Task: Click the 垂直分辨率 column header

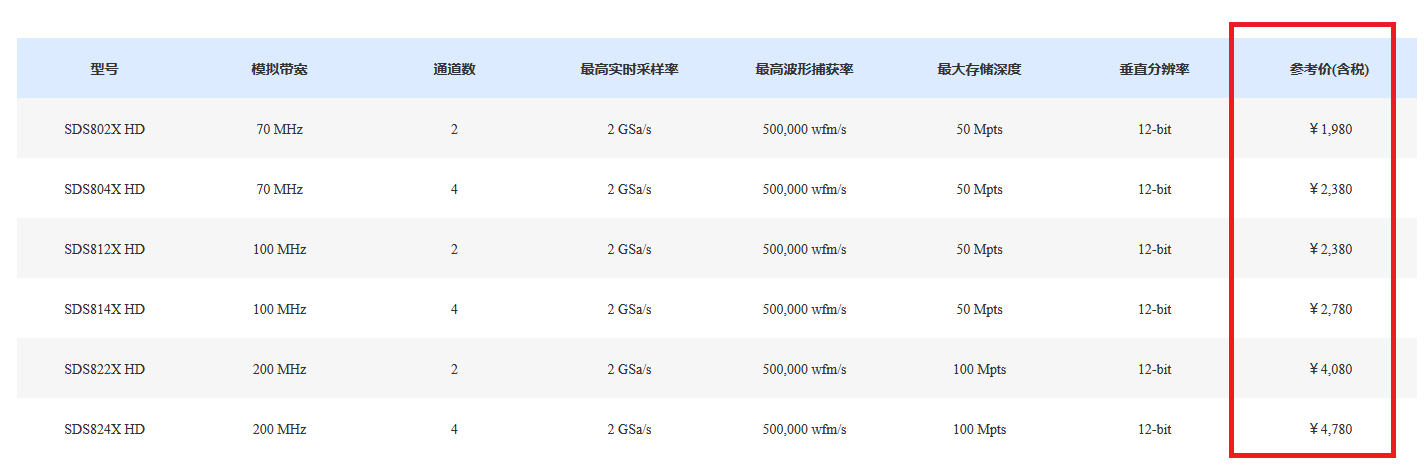Action: pos(1154,69)
